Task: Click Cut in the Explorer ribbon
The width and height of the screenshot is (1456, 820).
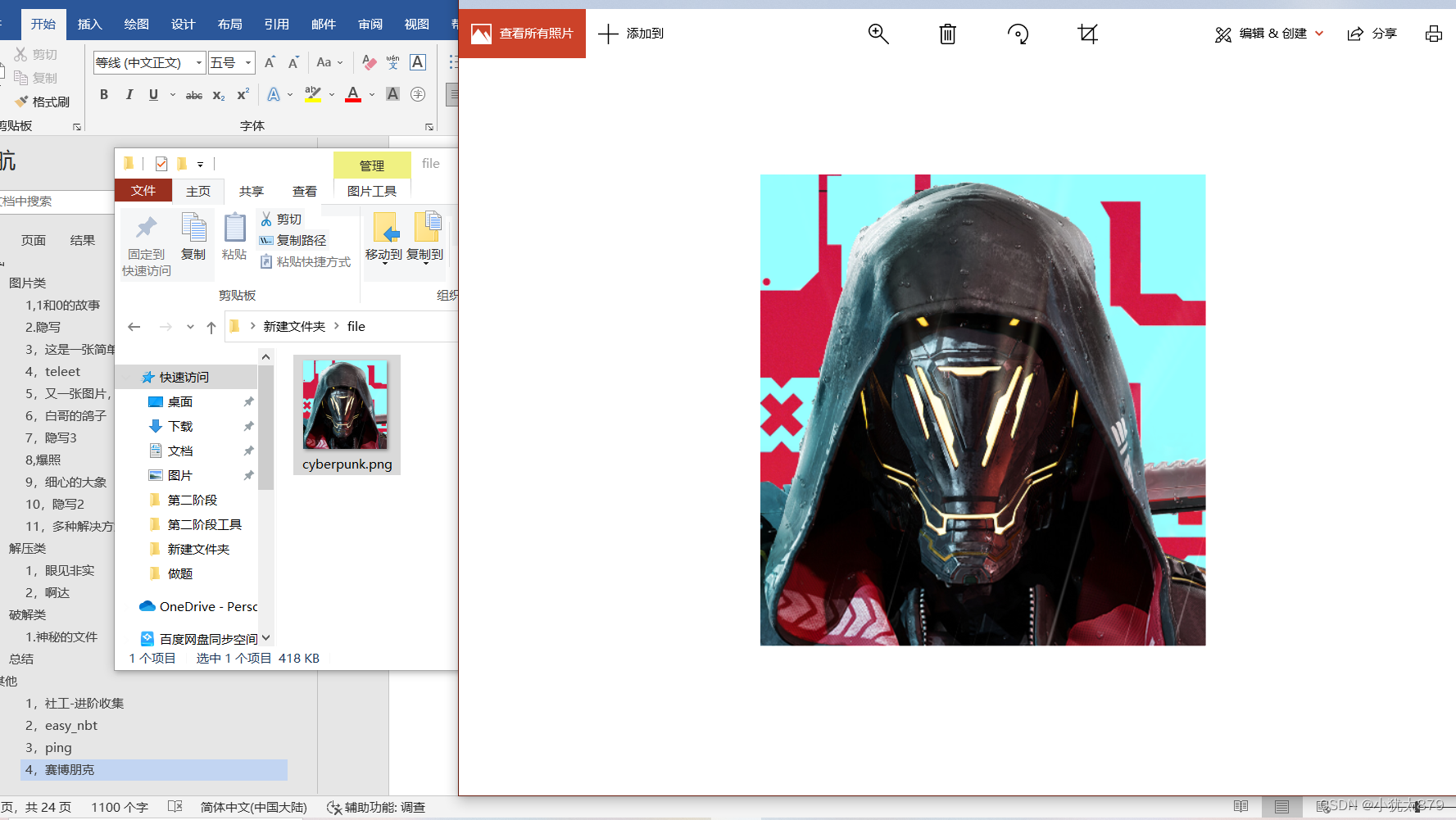Action: coord(281,219)
